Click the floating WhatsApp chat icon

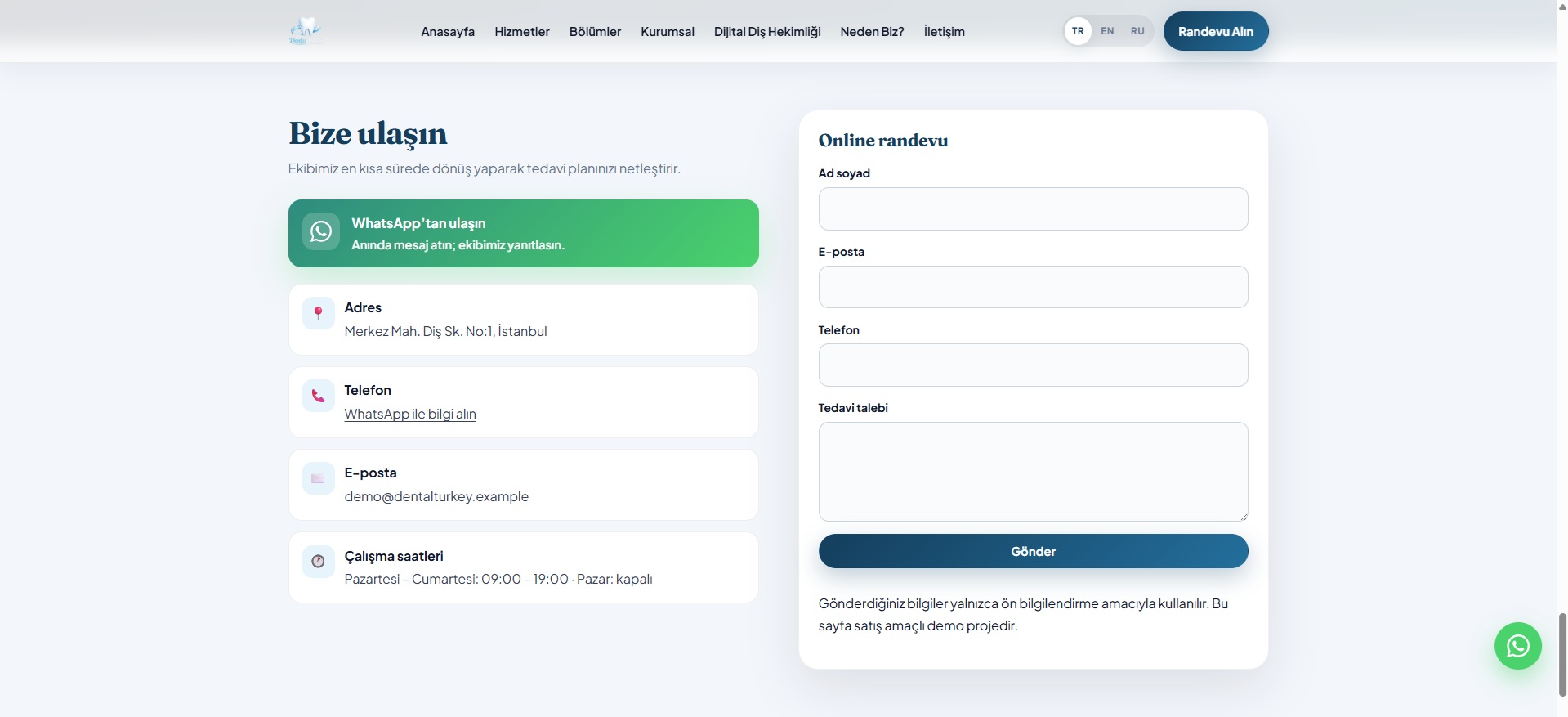(1517, 646)
